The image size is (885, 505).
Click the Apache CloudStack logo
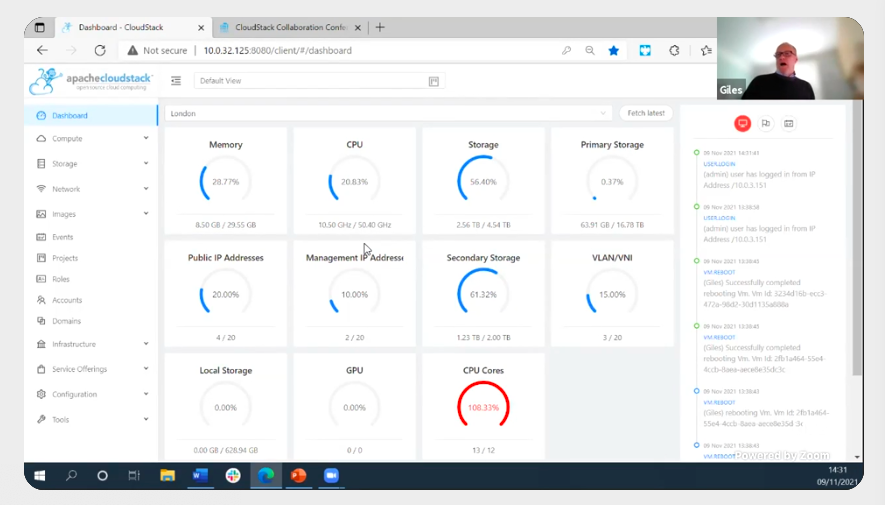coord(91,81)
